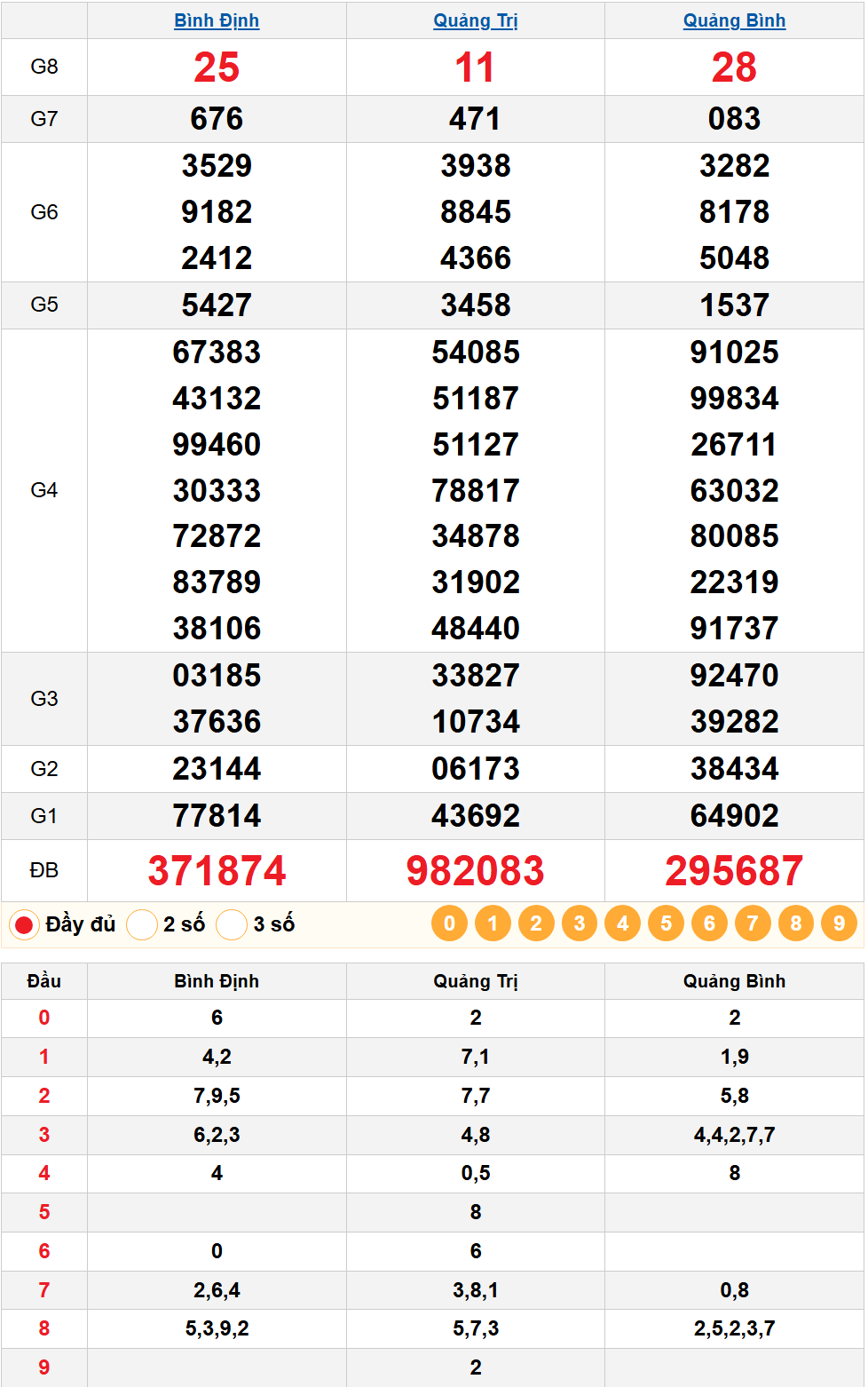
Task: Switch to the "2 số" display option
Action: coord(142,925)
